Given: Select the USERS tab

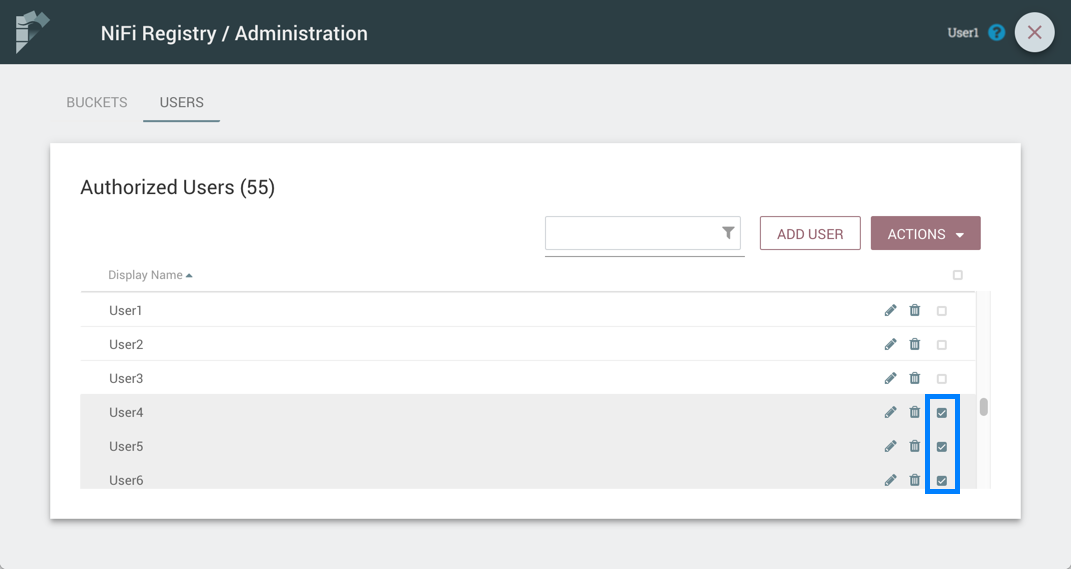Looking at the screenshot, I should pos(181,102).
